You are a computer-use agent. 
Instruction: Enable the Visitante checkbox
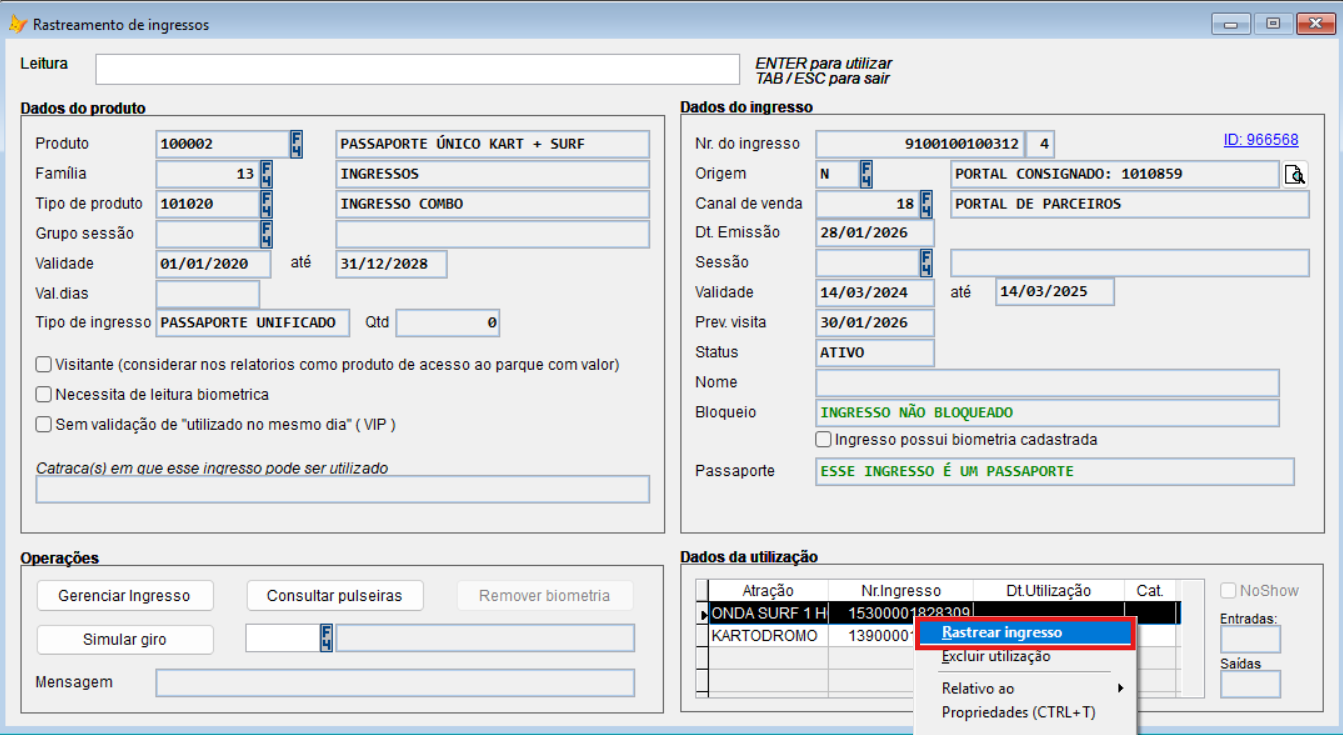tap(44, 365)
